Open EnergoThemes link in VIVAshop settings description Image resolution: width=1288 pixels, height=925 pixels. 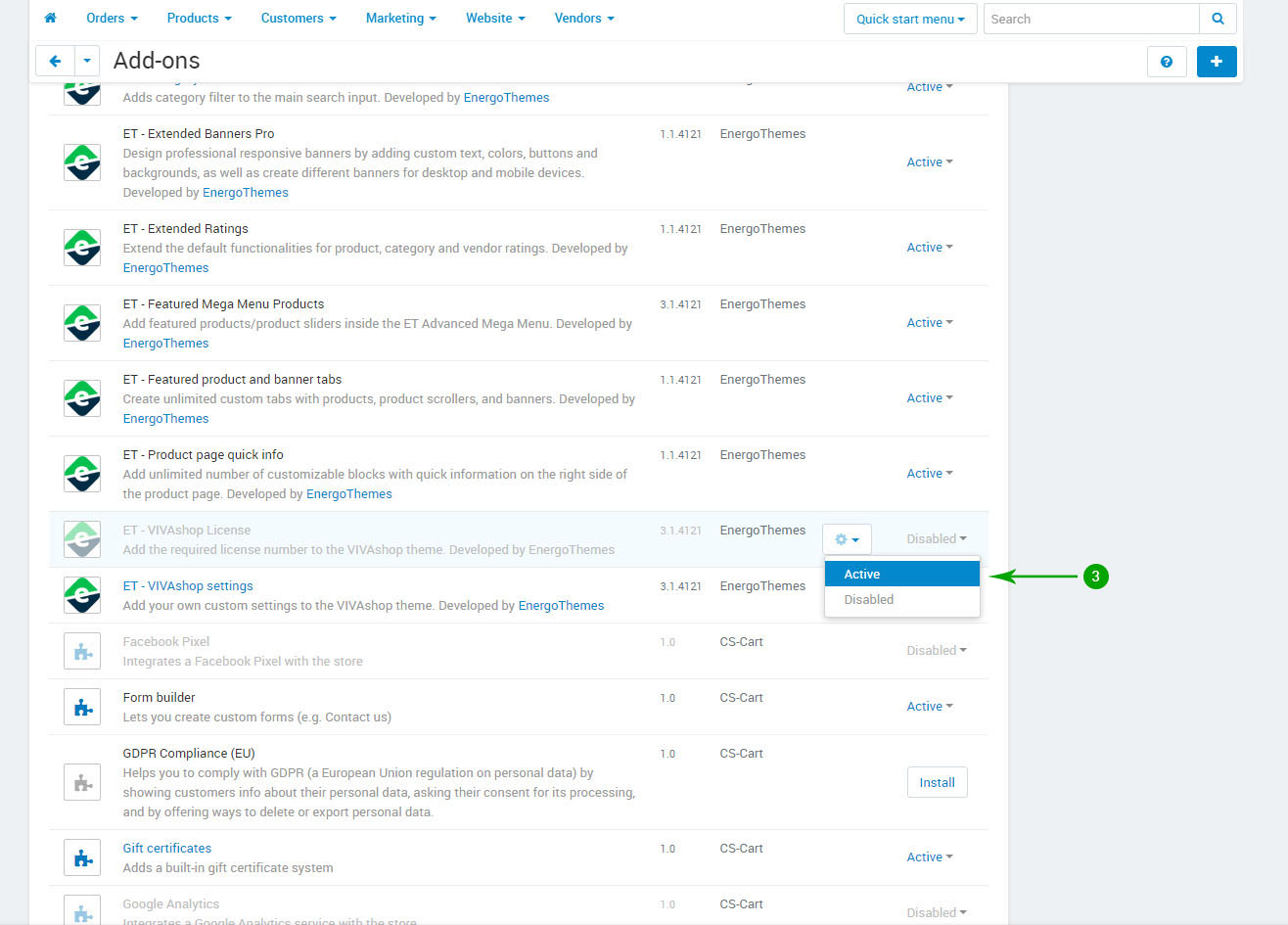tap(561, 606)
